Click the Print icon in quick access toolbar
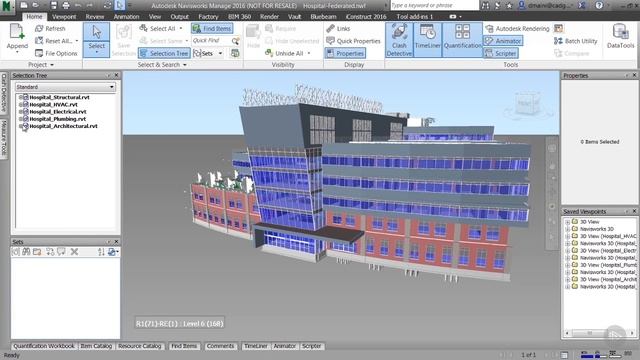640x360 pixels. click(x=66, y=5)
